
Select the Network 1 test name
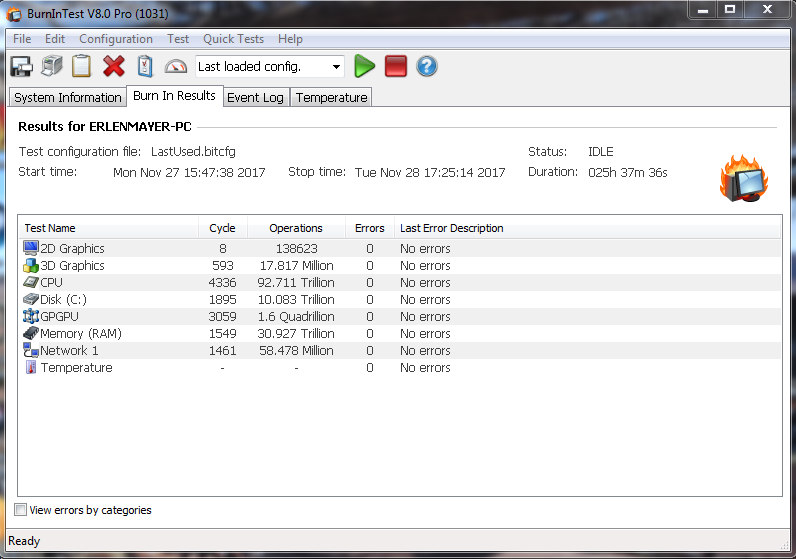click(69, 350)
